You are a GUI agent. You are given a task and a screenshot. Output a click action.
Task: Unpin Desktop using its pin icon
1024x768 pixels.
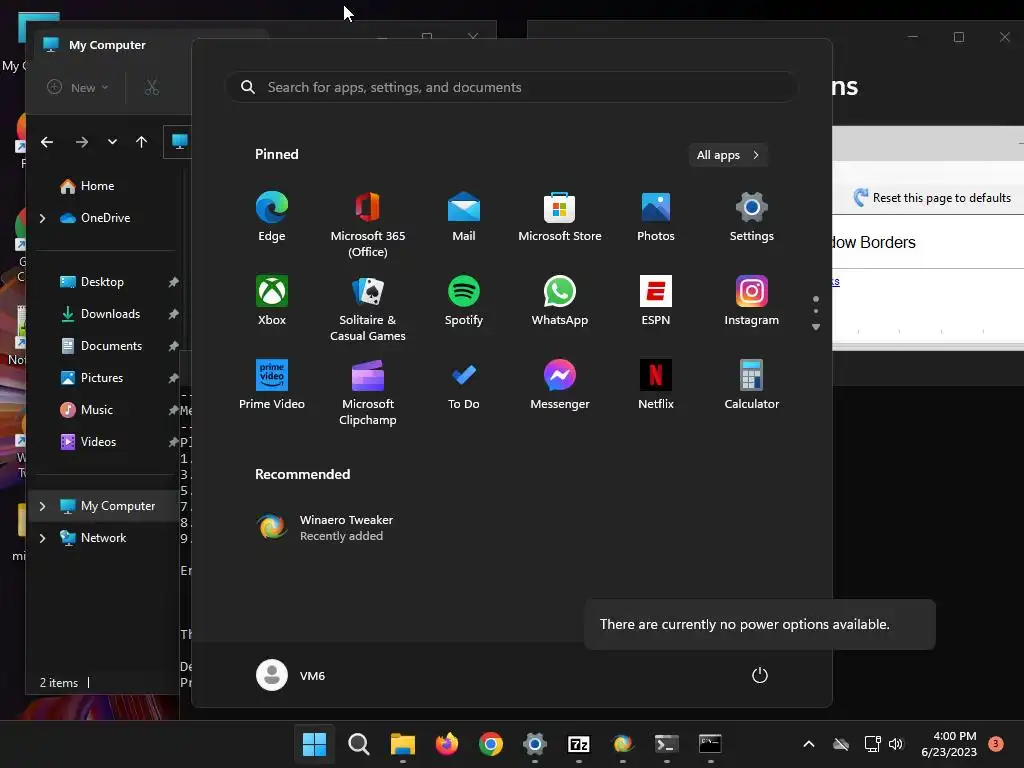tap(173, 282)
